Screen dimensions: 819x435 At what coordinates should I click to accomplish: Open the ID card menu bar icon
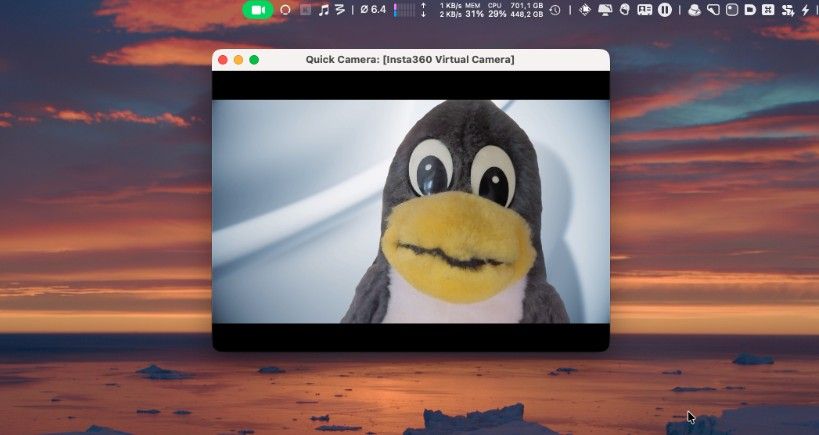click(x=645, y=10)
